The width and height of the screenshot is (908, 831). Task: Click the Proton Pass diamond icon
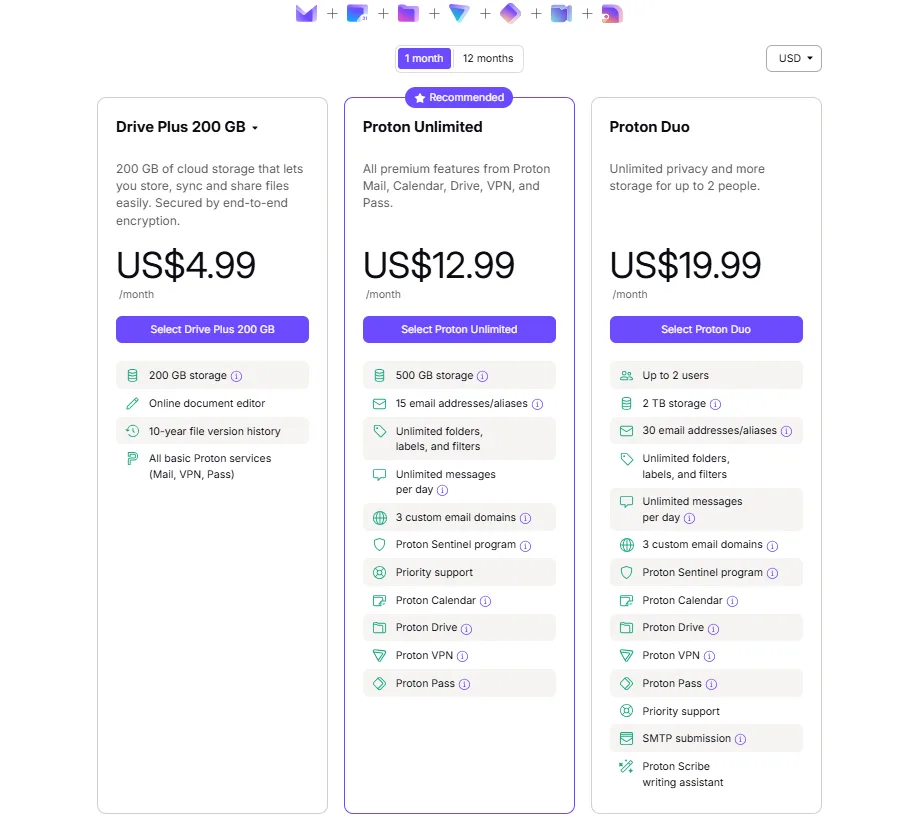pos(508,13)
